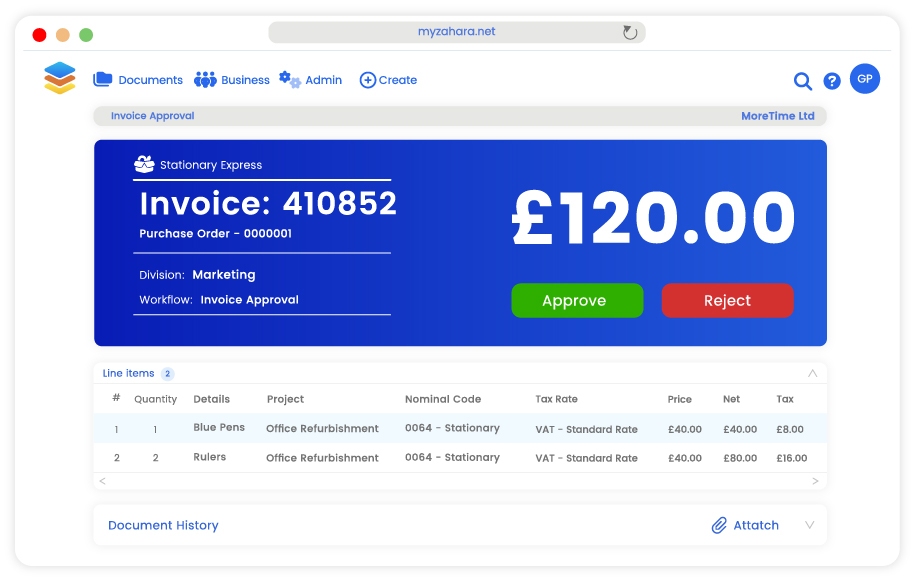Click the Net column header

[731, 399]
